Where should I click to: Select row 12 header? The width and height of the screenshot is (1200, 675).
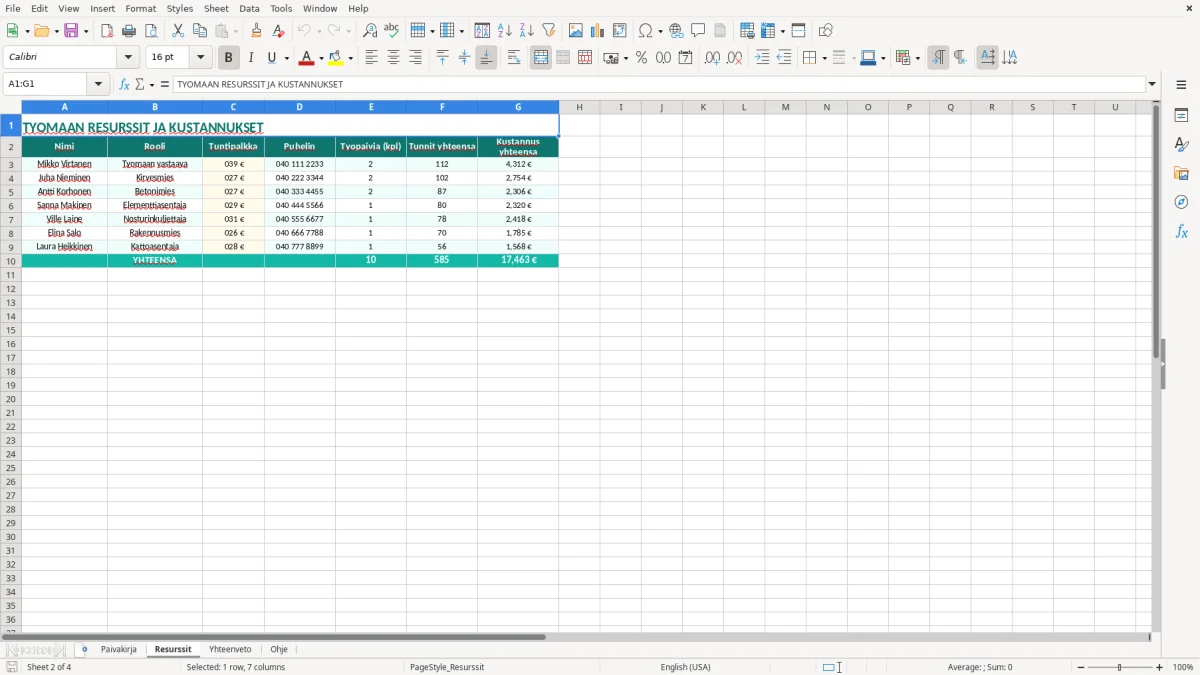[x=11, y=289]
